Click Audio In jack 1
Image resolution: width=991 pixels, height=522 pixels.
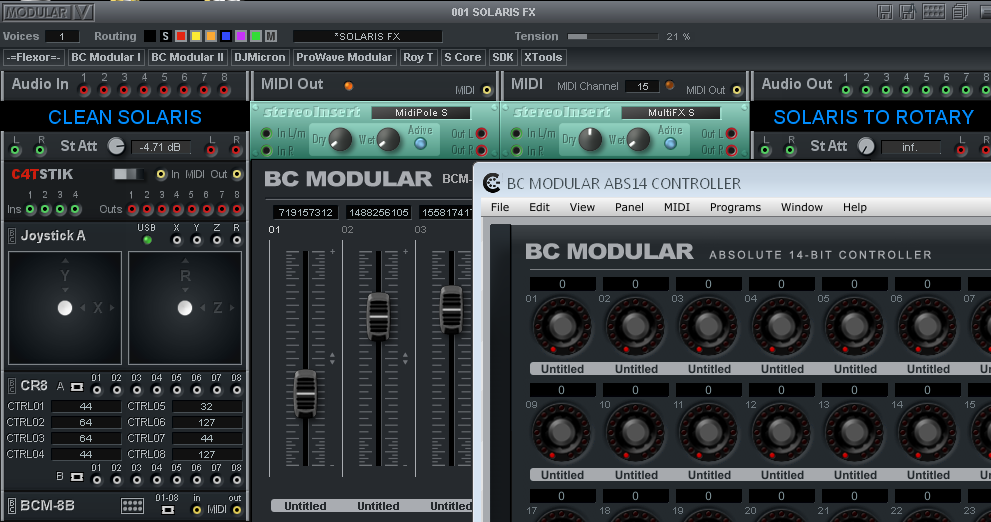[x=84, y=90]
